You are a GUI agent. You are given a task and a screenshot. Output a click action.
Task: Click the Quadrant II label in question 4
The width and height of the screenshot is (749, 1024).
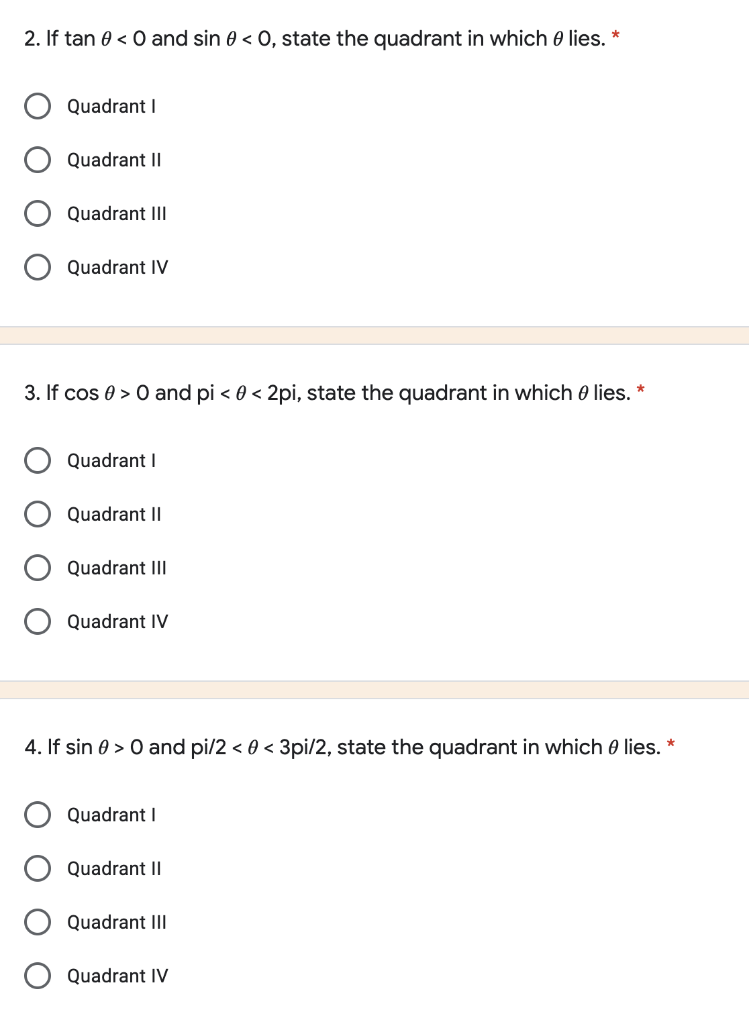pos(114,868)
